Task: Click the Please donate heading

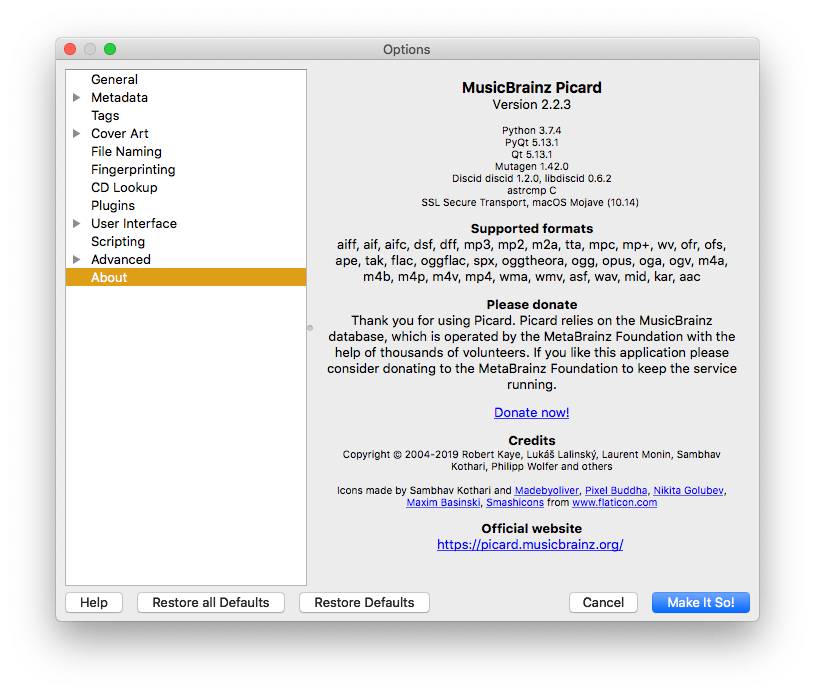Action: click(x=531, y=305)
